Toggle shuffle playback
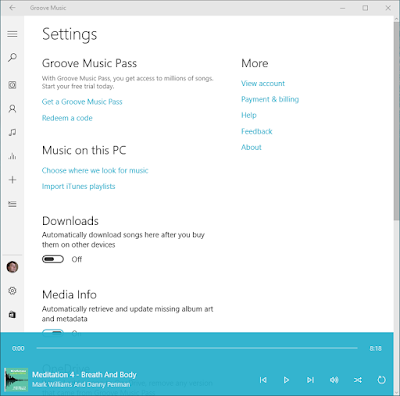400x396 pixels. point(358,380)
